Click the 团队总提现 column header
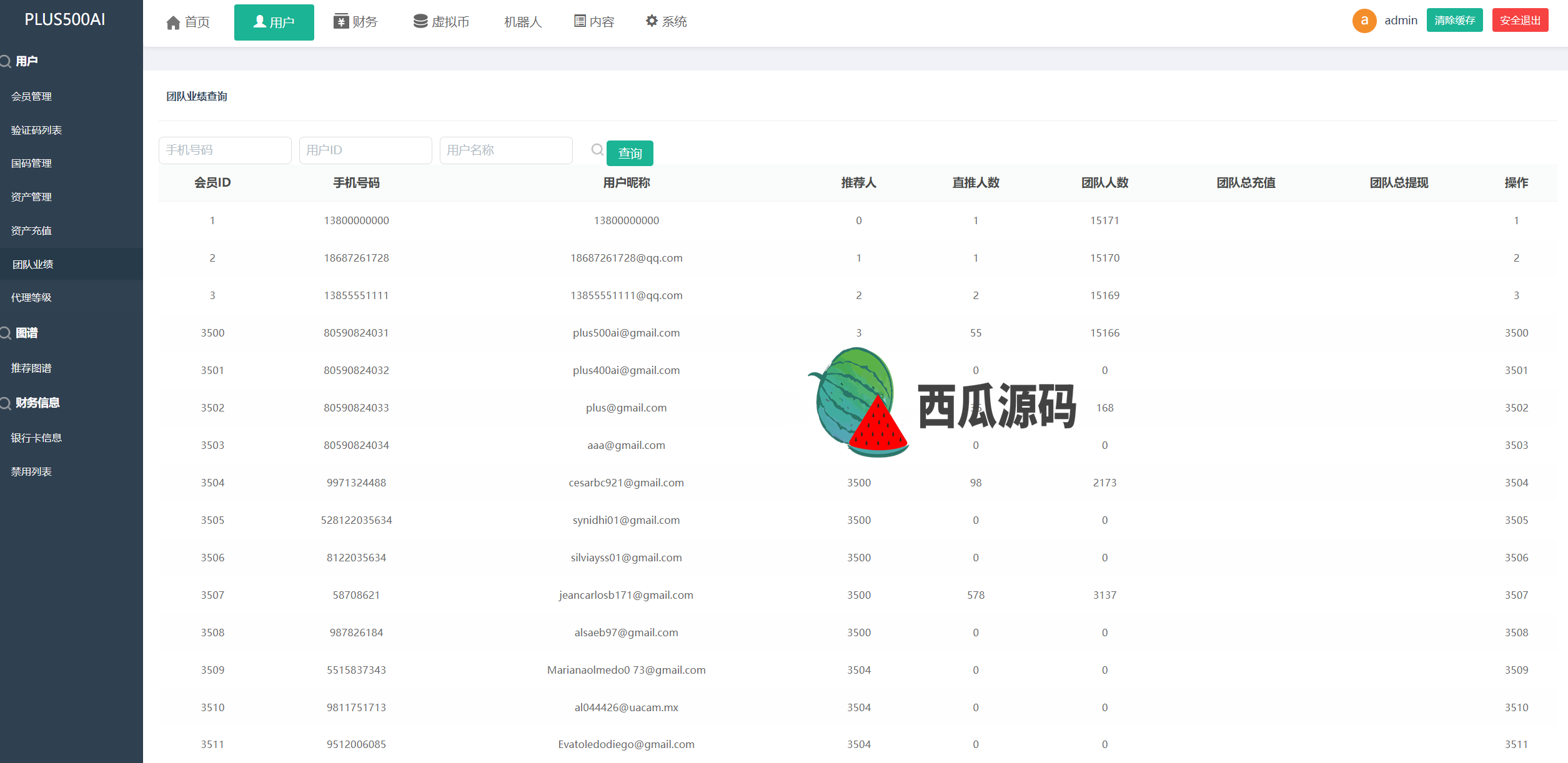Image resolution: width=1568 pixels, height=763 pixels. pos(1399,182)
